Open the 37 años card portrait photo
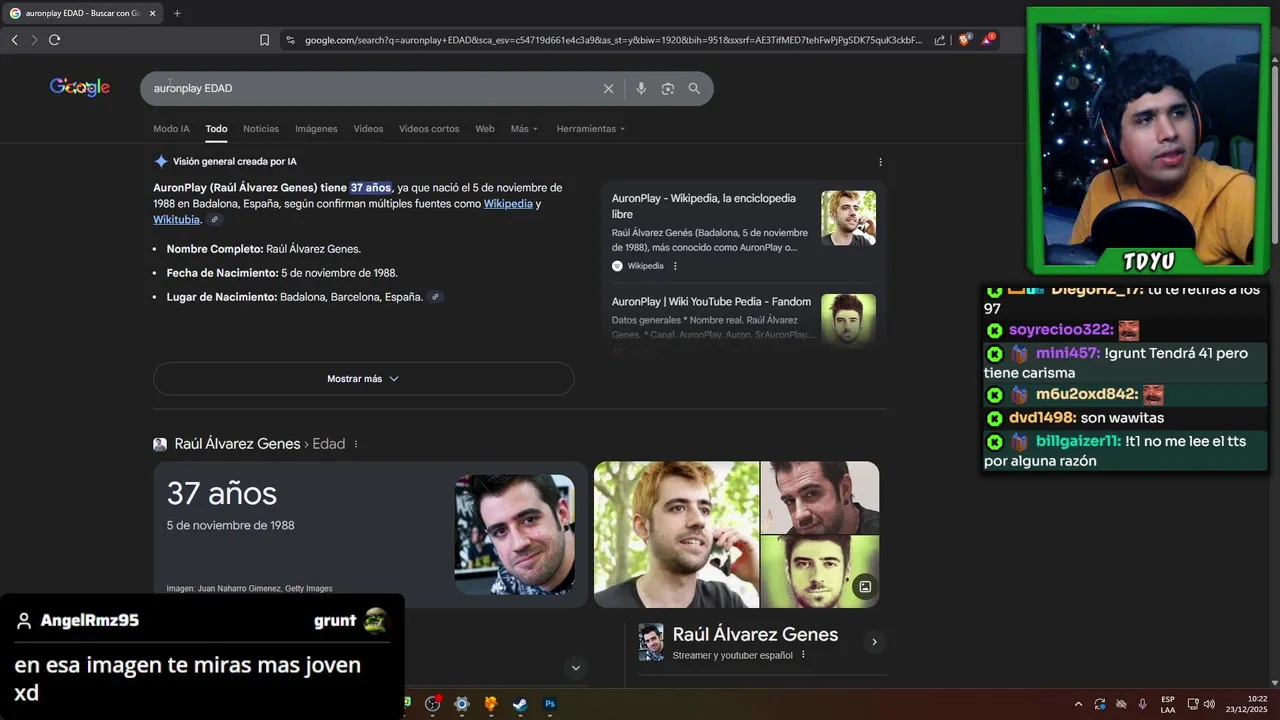 point(514,535)
